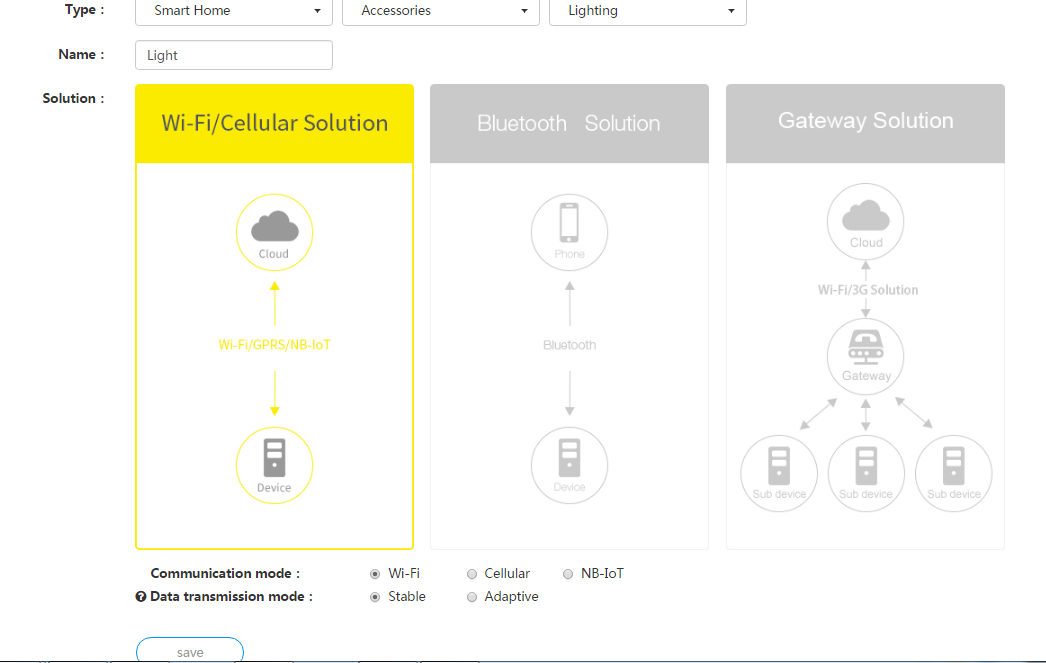The image size is (1046, 663).
Task: Select the Wi-Fi/Cellular Solution header
Action: [x=274, y=123]
